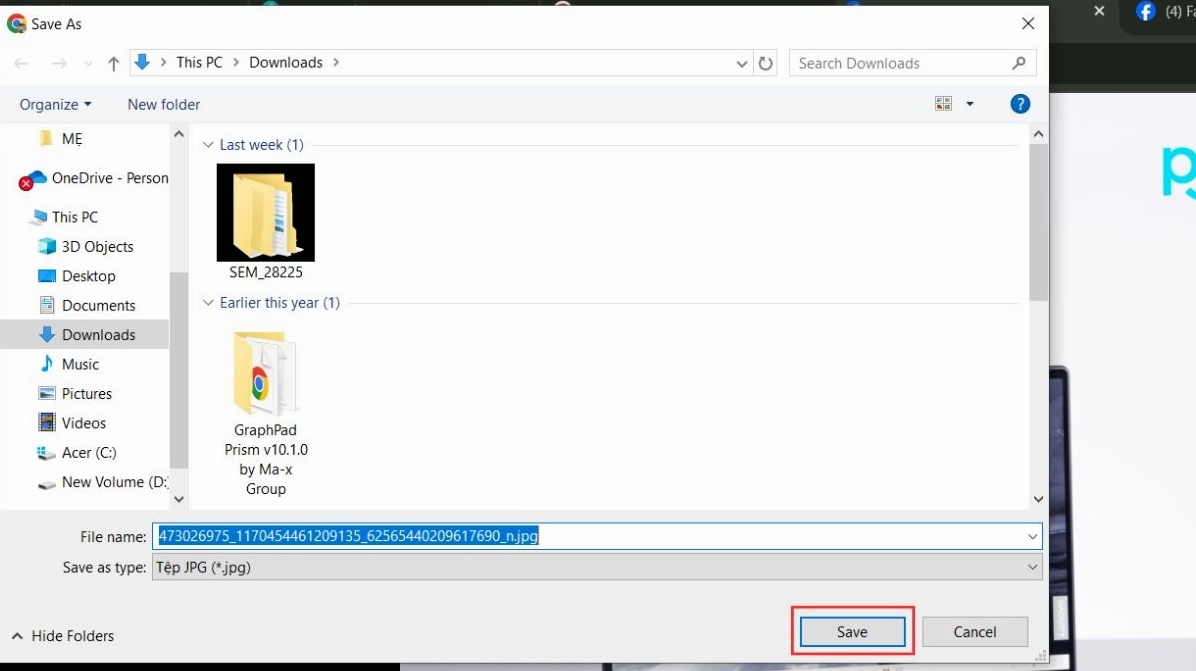This screenshot has height=671, width=1196.
Task: Open the SEM_28225 folder thumbnail
Action: tap(265, 213)
